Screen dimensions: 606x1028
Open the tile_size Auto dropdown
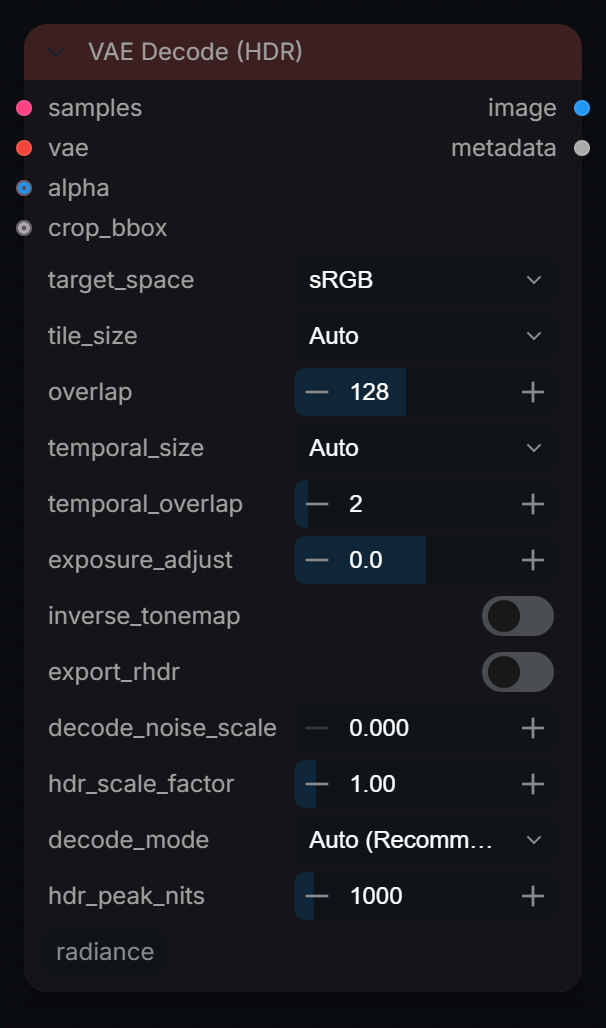tap(426, 336)
